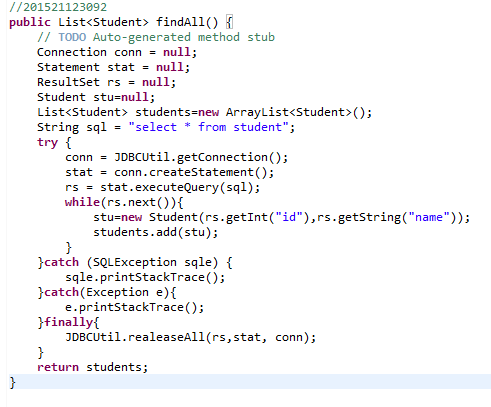
Task: Click the line "ResultSet rs = null;"
Action: (x=106, y=82)
